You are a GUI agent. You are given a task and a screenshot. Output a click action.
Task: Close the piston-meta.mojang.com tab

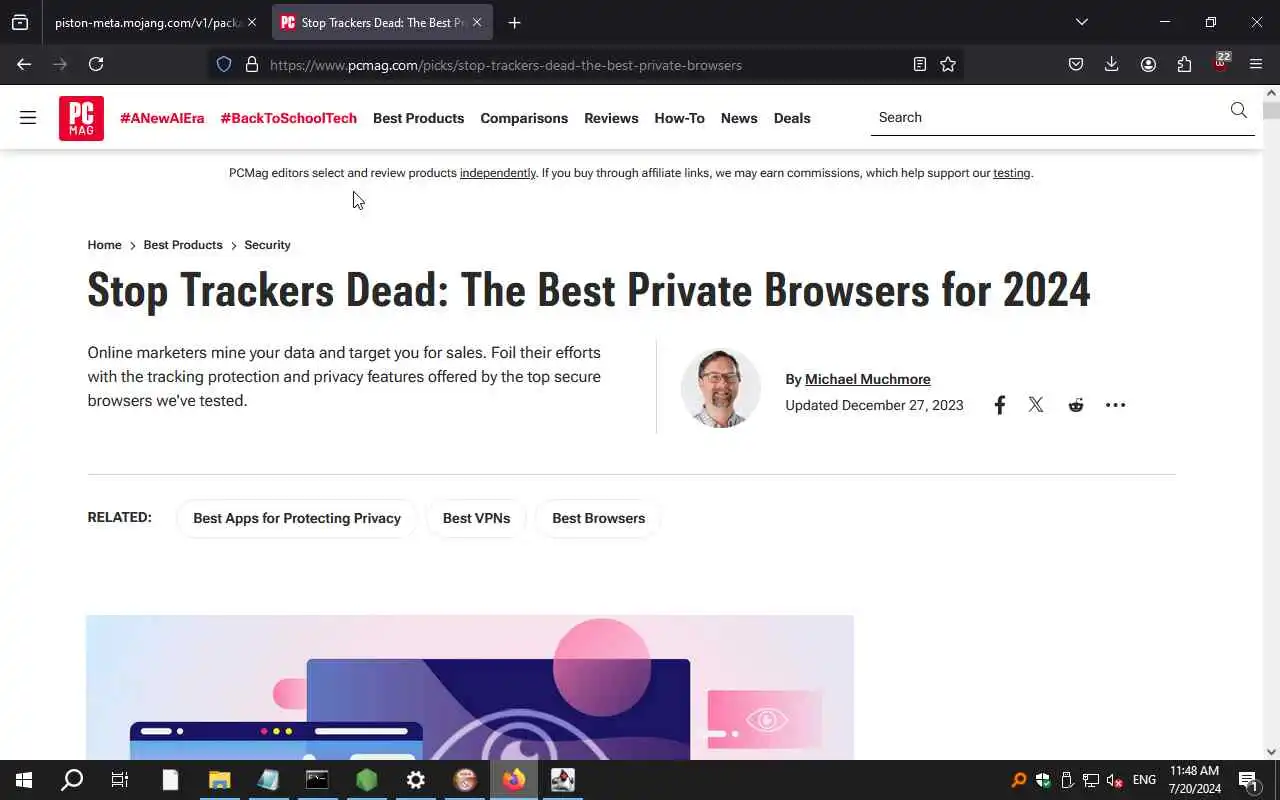(251, 22)
